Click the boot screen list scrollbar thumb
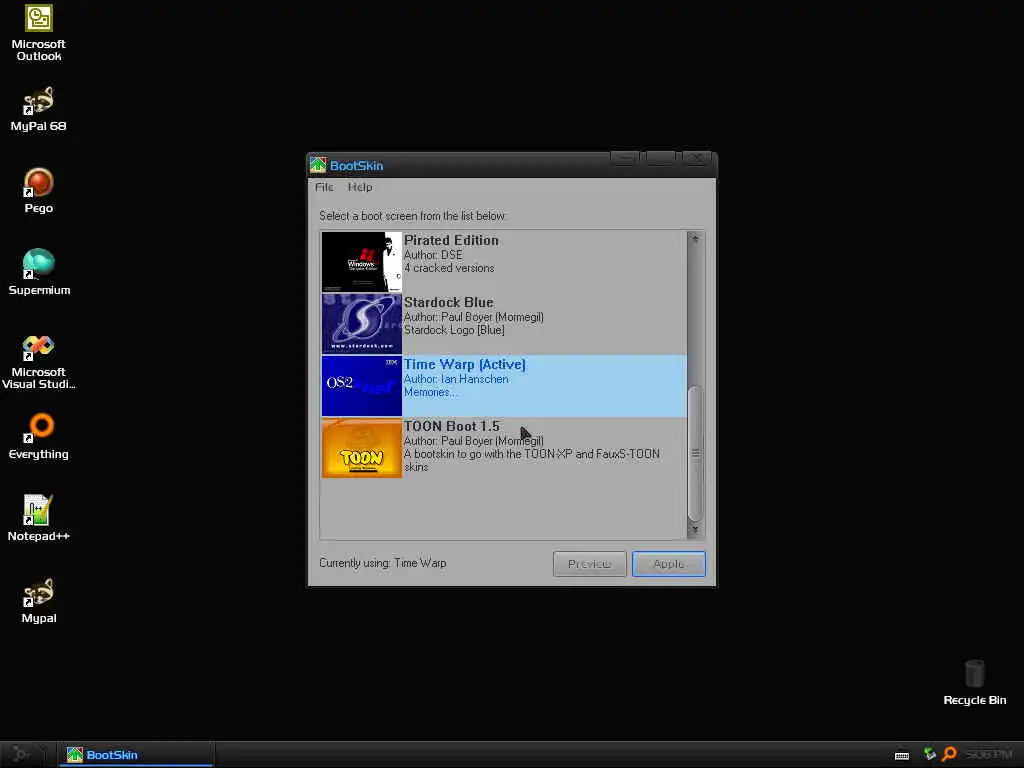Image resolution: width=1024 pixels, height=768 pixels. pyautogui.click(x=696, y=453)
